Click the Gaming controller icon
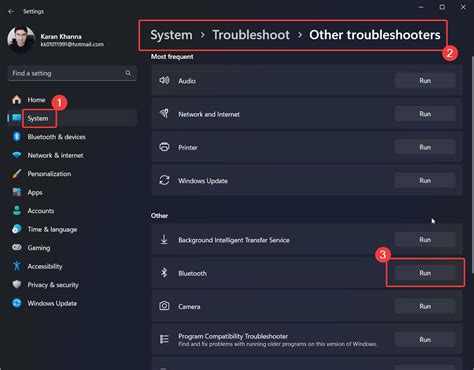Image resolution: width=474 pixels, height=370 pixels. 17,247
